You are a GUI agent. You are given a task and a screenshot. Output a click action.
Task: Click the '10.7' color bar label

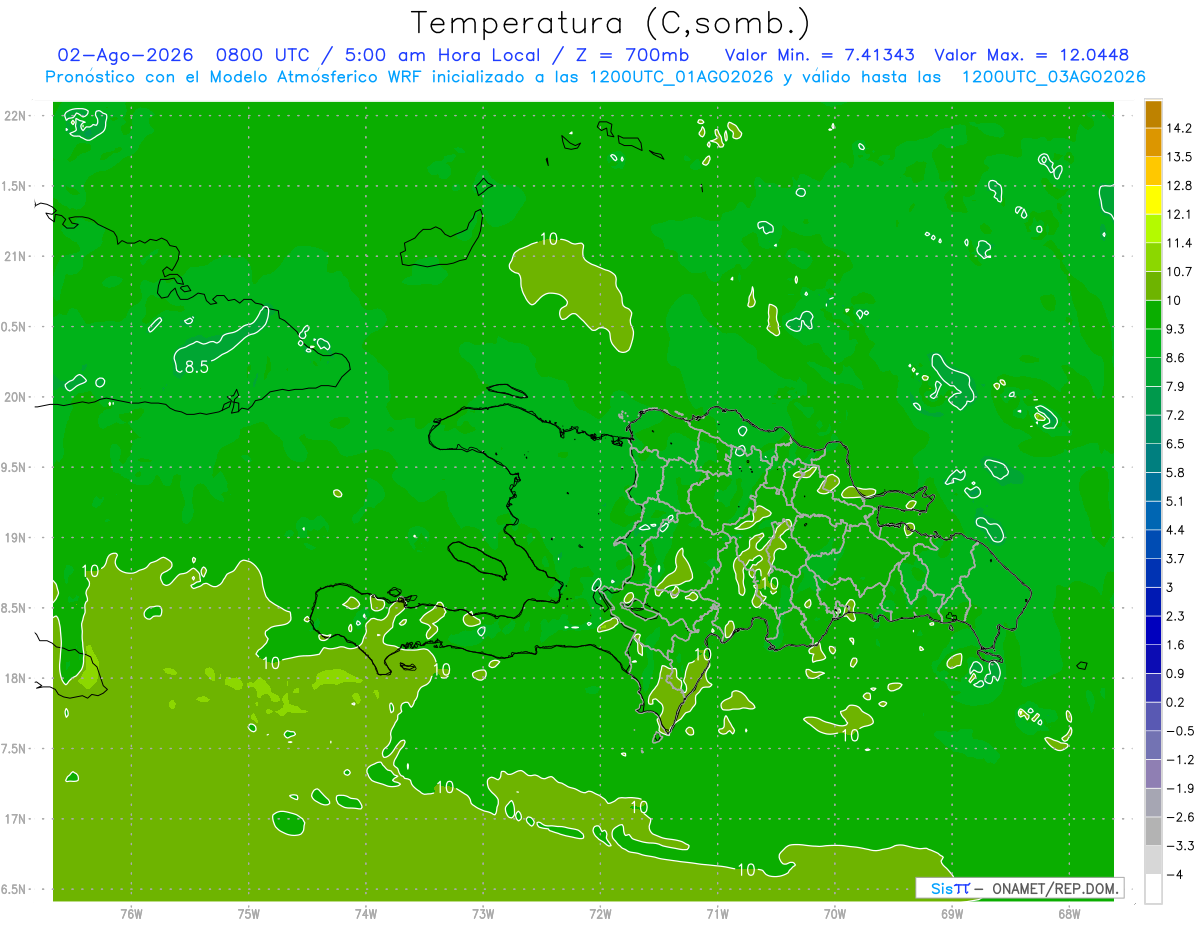tap(1179, 271)
